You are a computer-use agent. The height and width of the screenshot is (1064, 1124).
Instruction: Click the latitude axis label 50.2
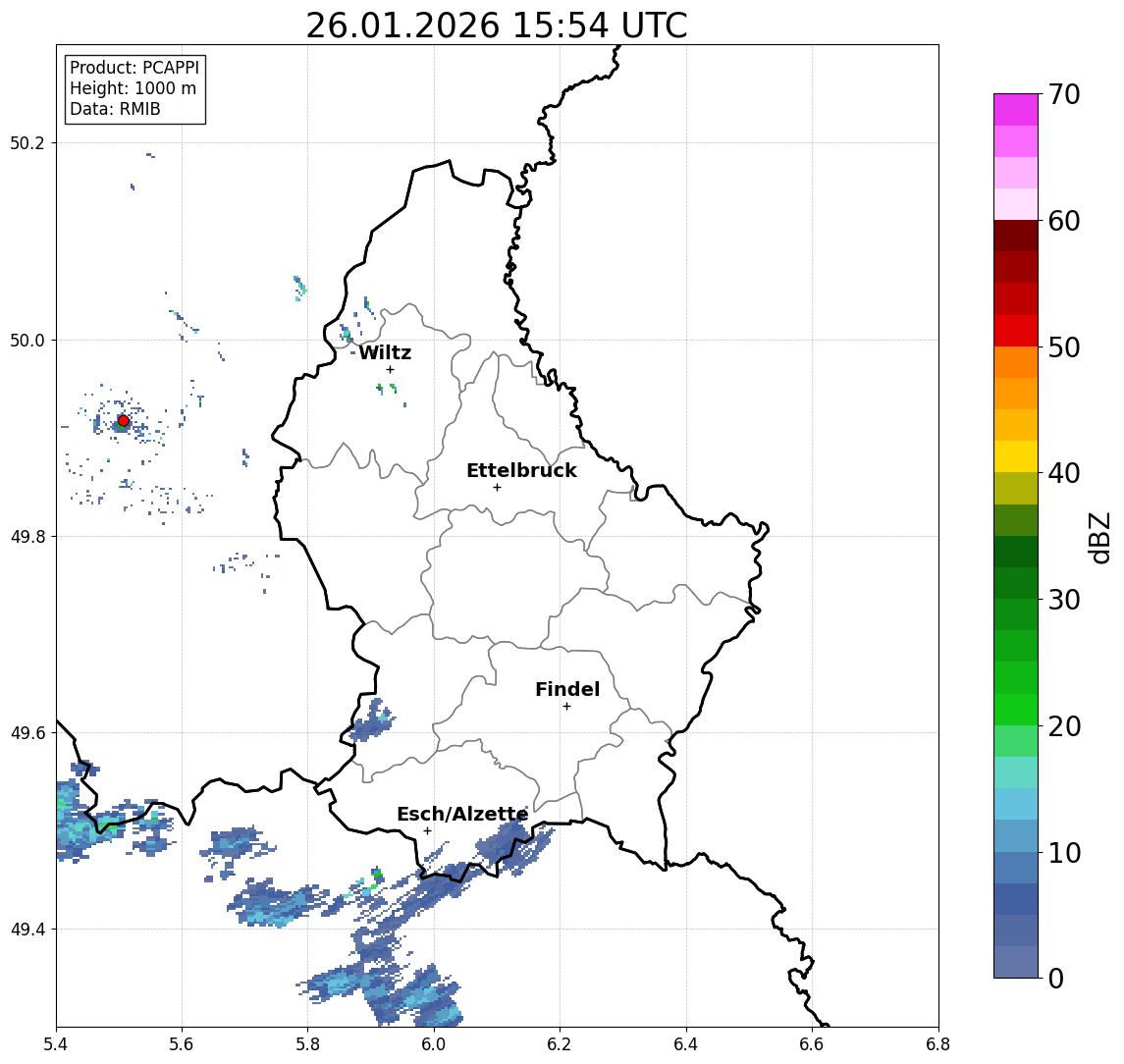27,142
